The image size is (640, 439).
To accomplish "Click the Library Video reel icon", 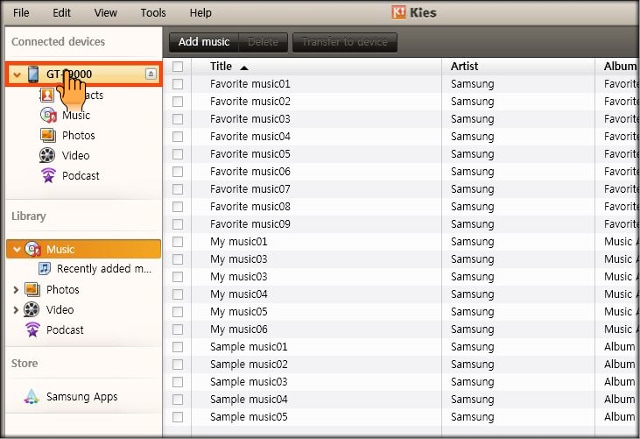I will coord(31,310).
